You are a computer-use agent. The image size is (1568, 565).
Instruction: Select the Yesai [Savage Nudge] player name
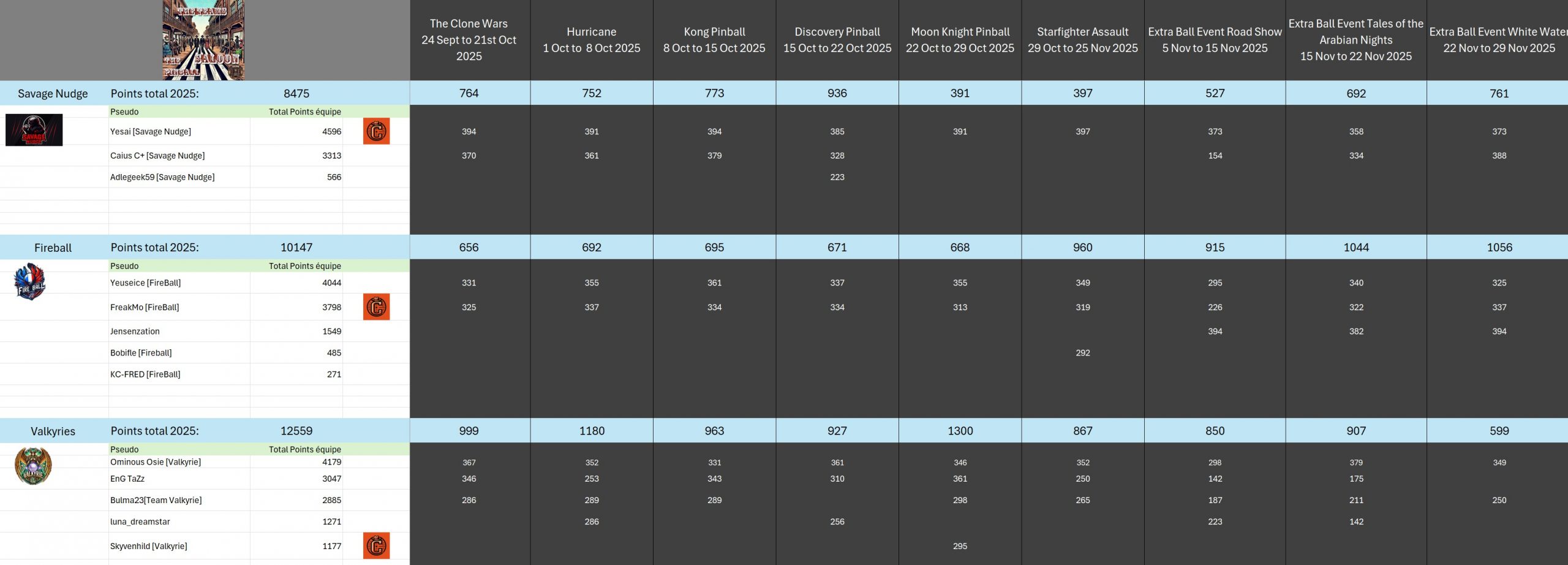[151, 131]
